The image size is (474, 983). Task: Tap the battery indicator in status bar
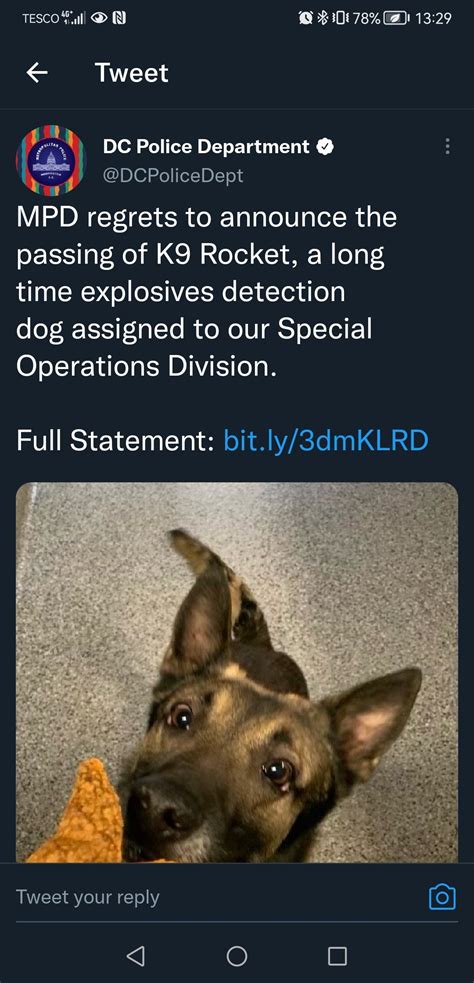click(x=382, y=18)
